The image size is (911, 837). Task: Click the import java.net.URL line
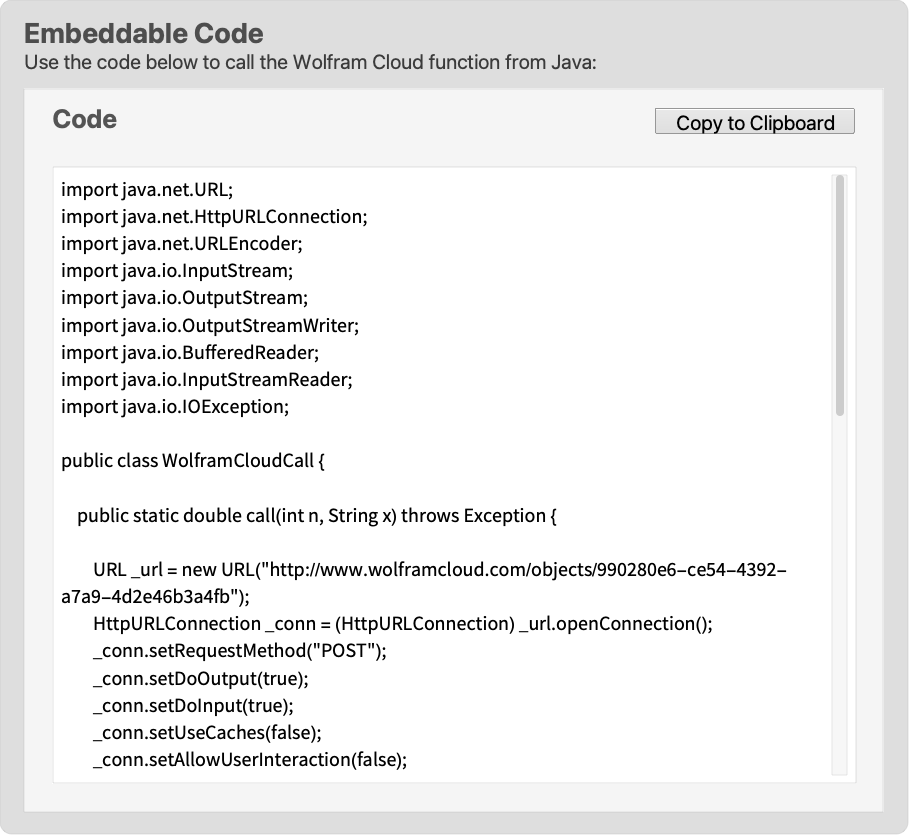tap(147, 190)
